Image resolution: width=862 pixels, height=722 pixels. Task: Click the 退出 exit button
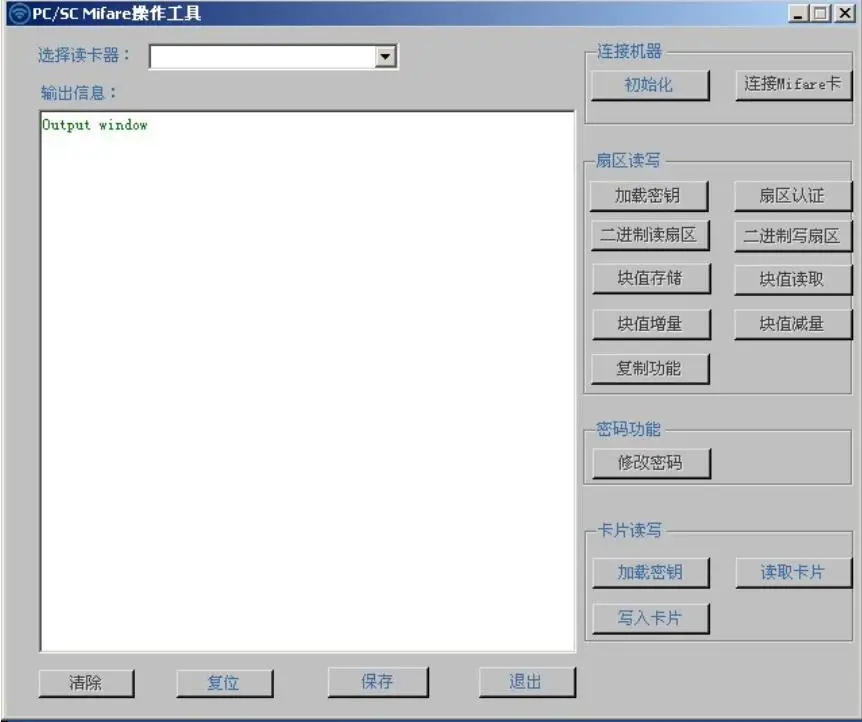(x=527, y=682)
